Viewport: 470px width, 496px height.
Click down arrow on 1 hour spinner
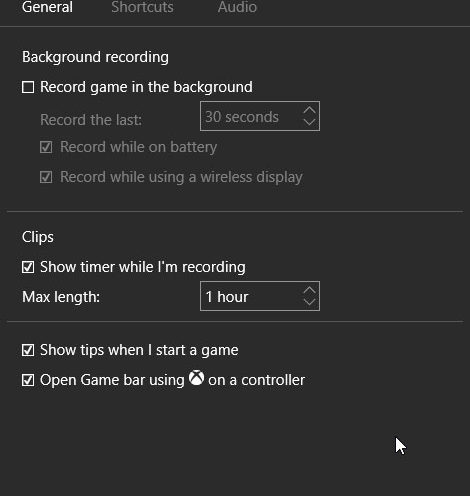[x=309, y=302]
